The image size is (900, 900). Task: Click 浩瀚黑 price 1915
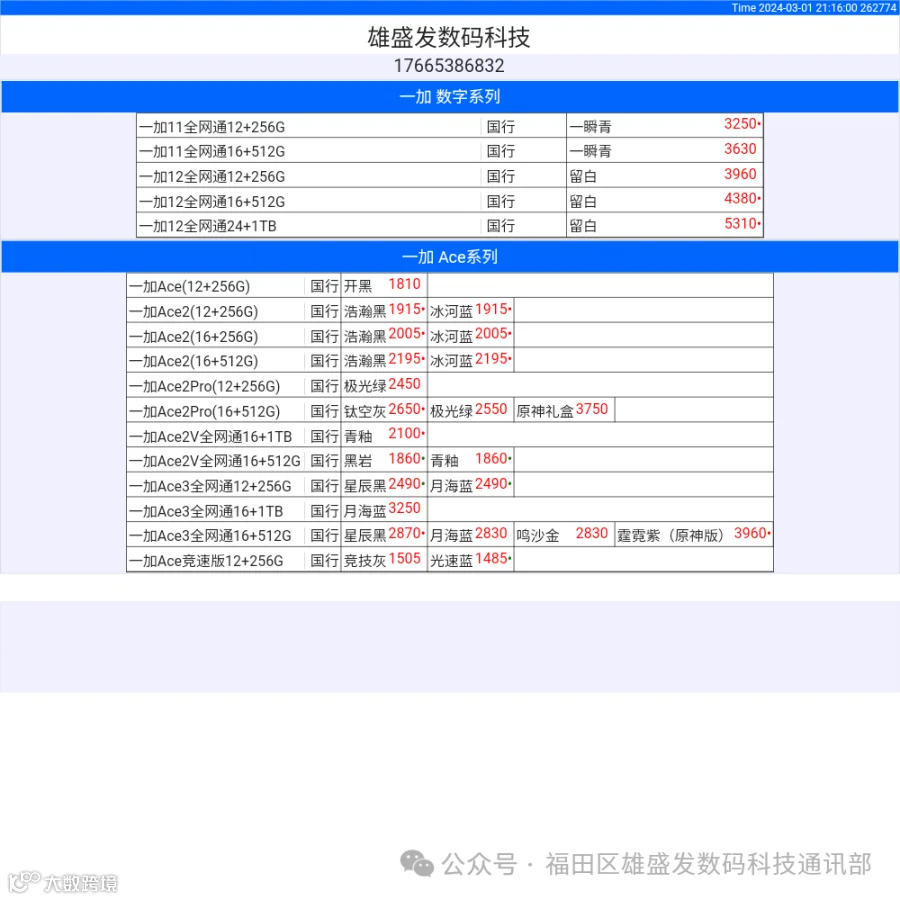click(404, 309)
